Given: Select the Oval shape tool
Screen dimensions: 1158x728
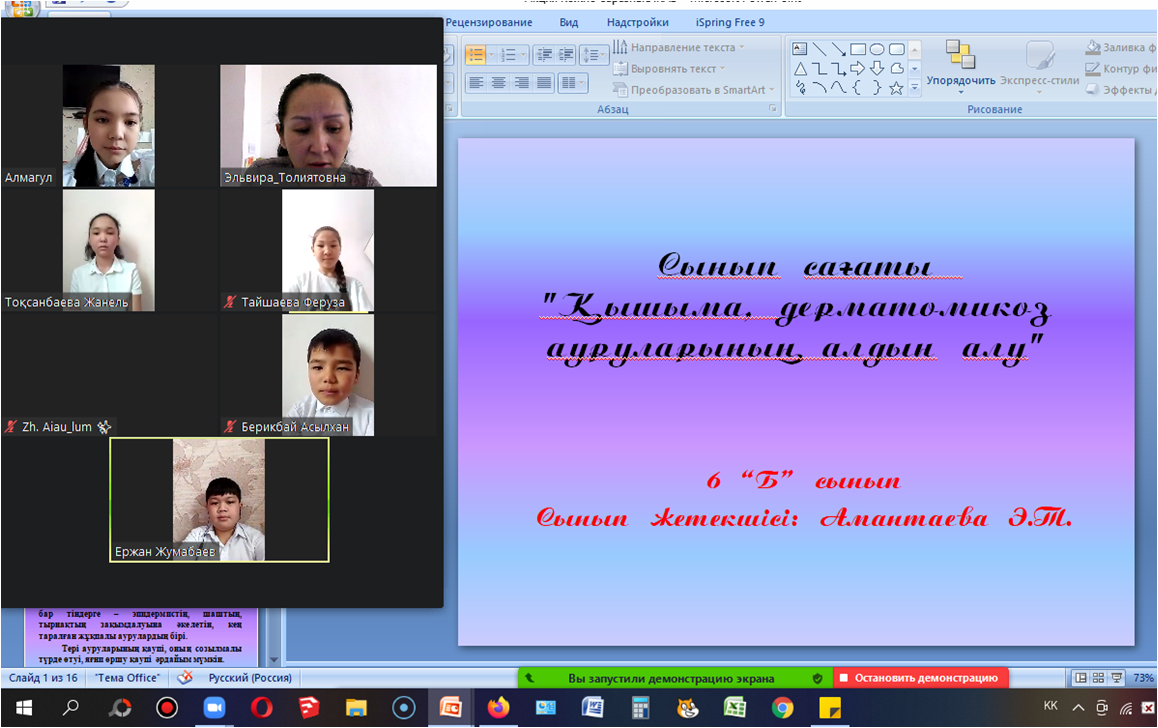Looking at the screenshot, I should tap(878, 50).
